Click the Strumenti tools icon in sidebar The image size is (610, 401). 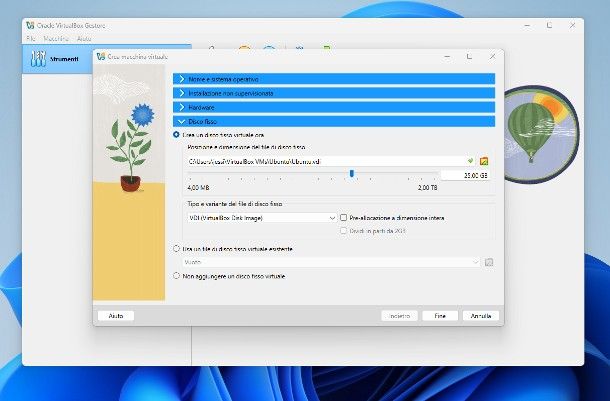(x=37, y=60)
